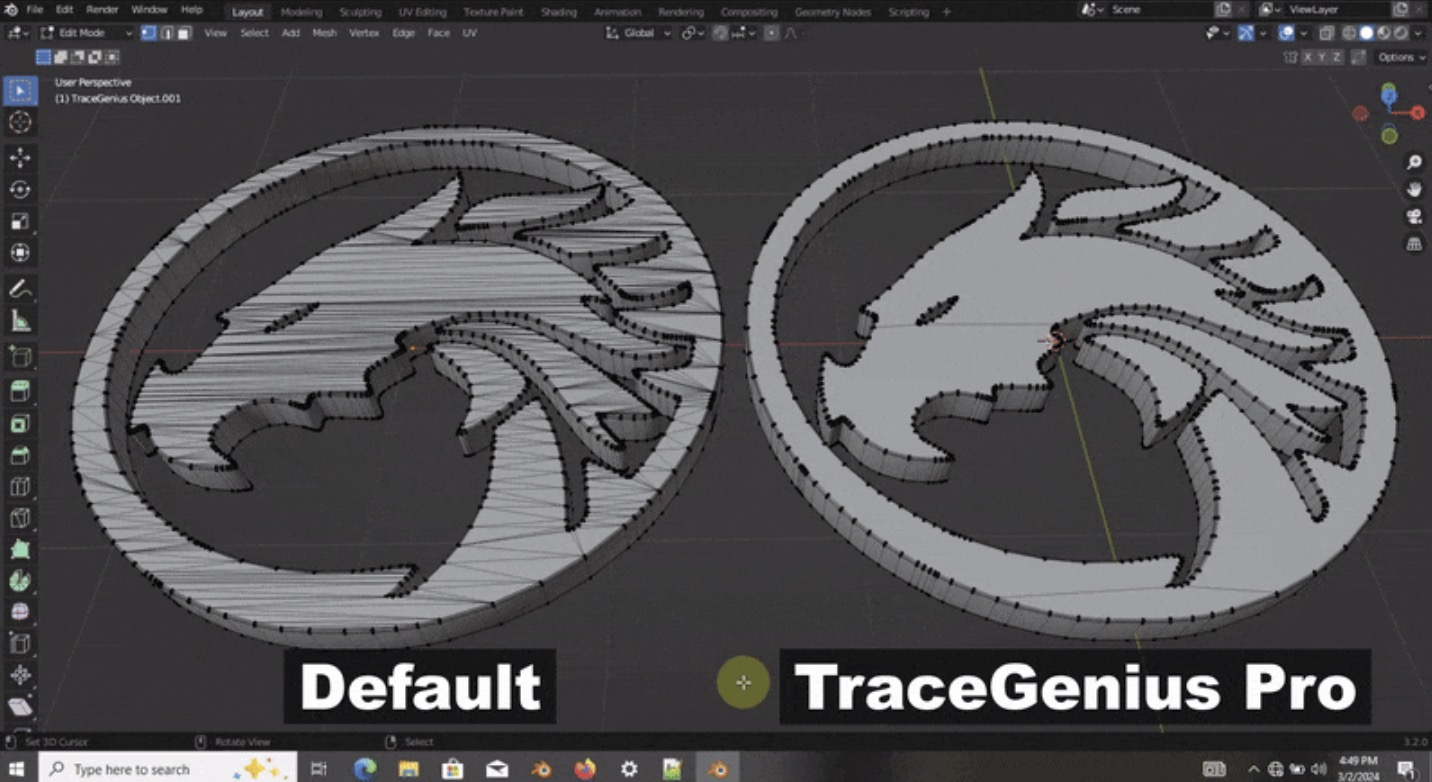This screenshot has height=782, width=1432.
Task: Select the Spin tool
Action: [19, 581]
